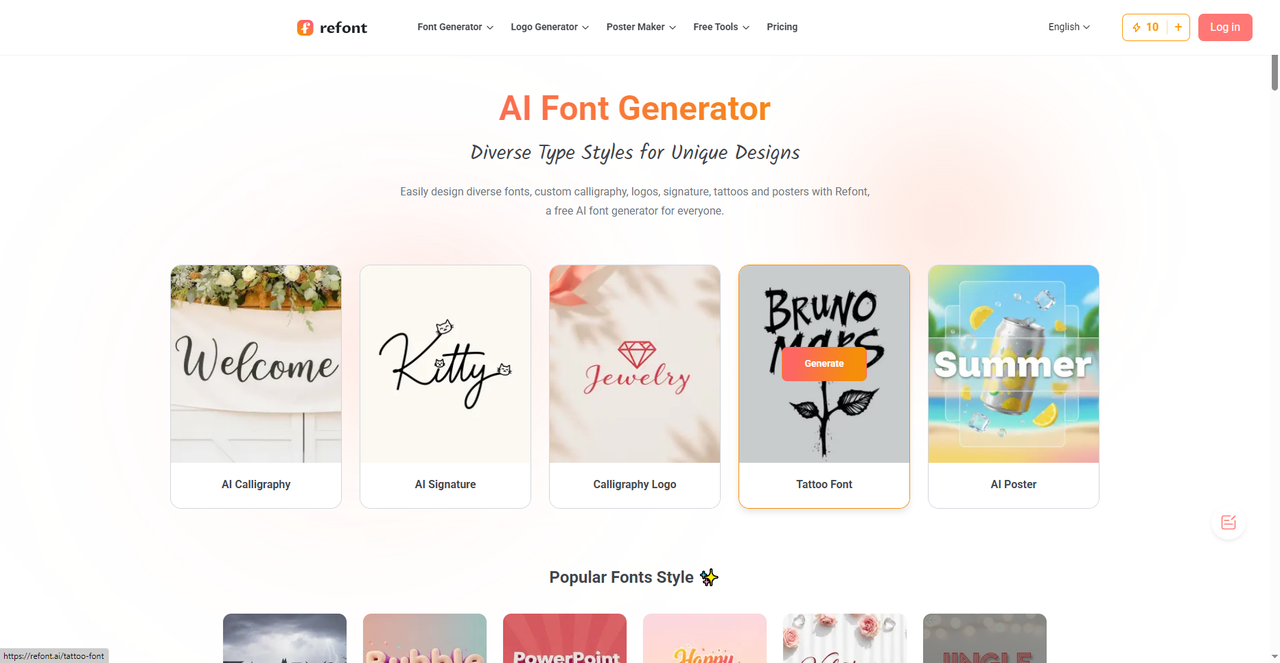
Task: Open the AI Signature Kitty card
Action: click(445, 386)
